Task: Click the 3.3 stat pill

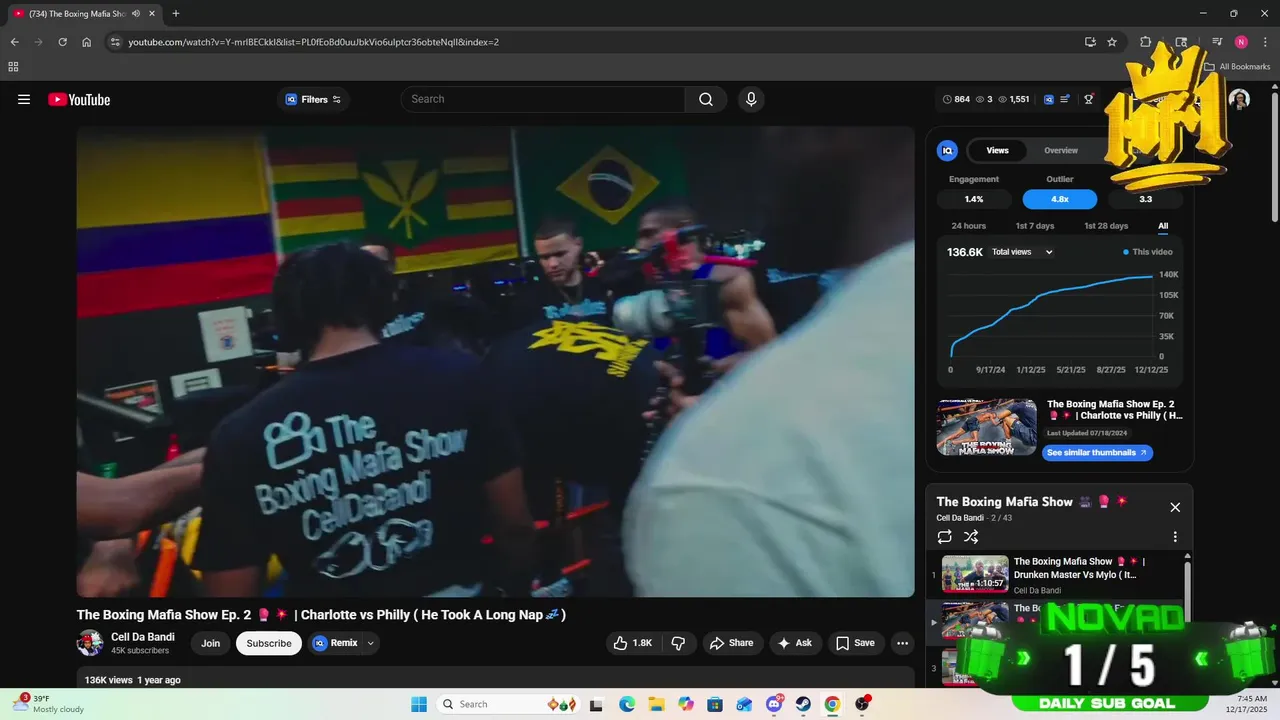Action: [x=1146, y=199]
